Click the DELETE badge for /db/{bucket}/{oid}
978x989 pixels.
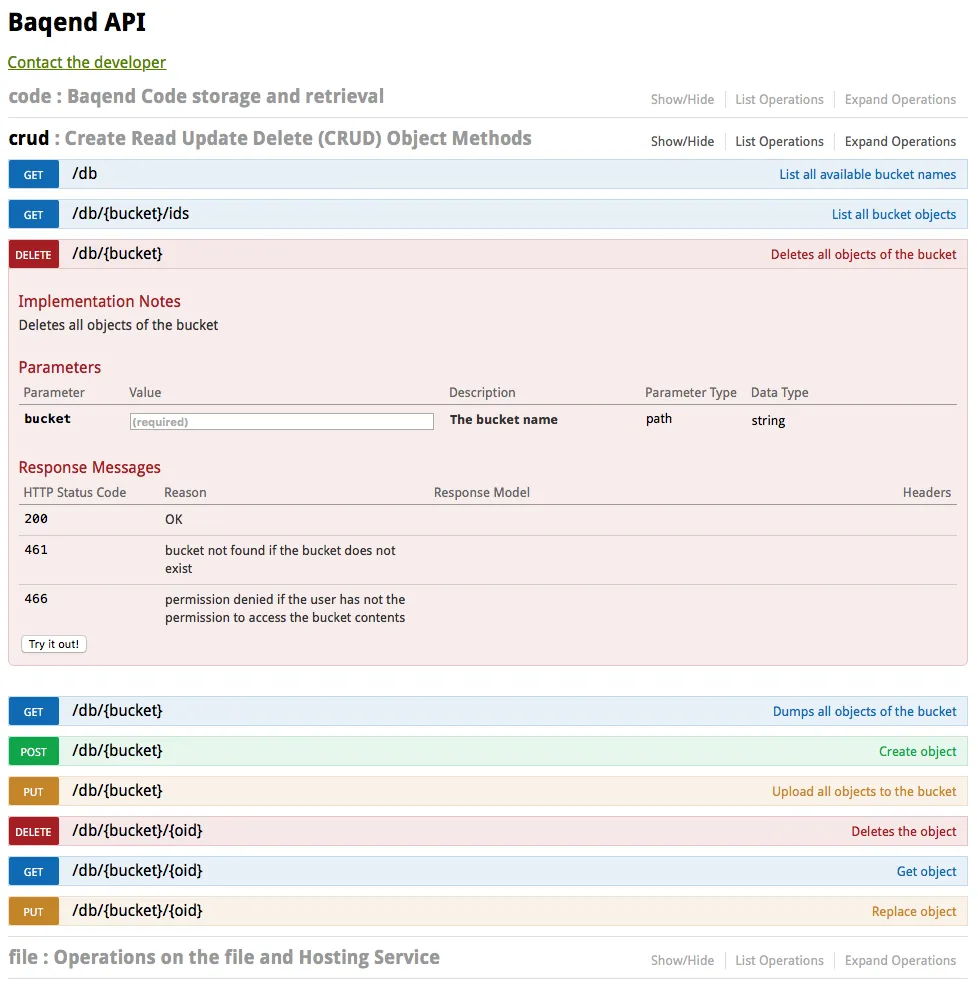(33, 832)
